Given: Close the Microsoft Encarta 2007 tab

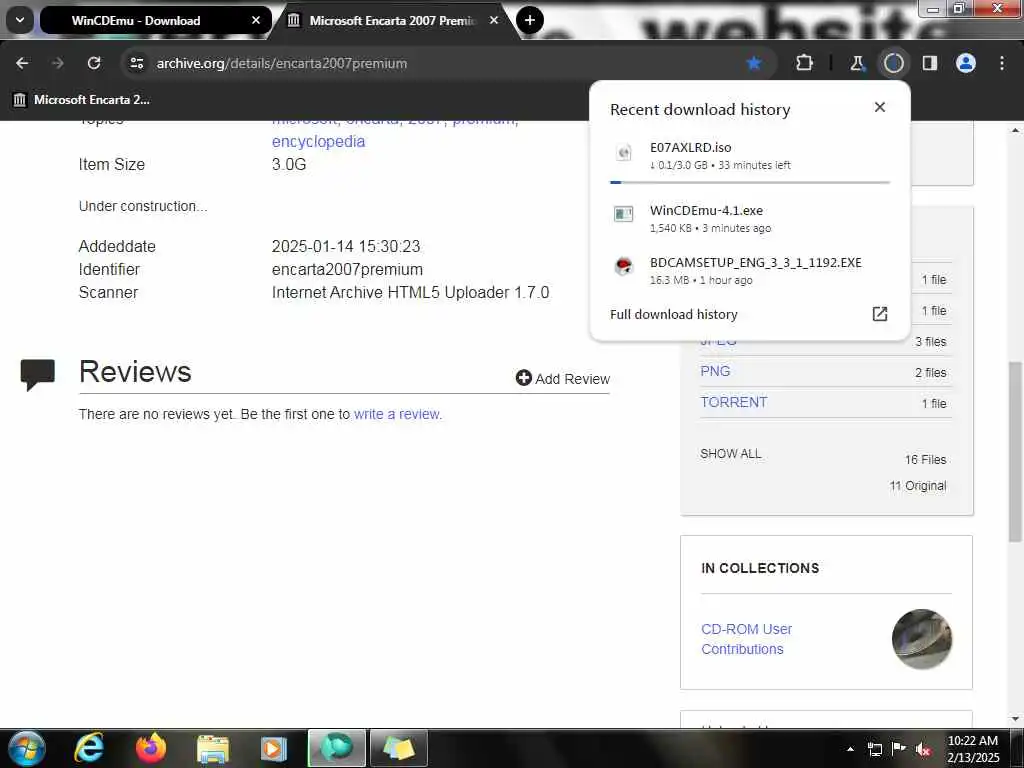Looking at the screenshot, I should point(494,20).
